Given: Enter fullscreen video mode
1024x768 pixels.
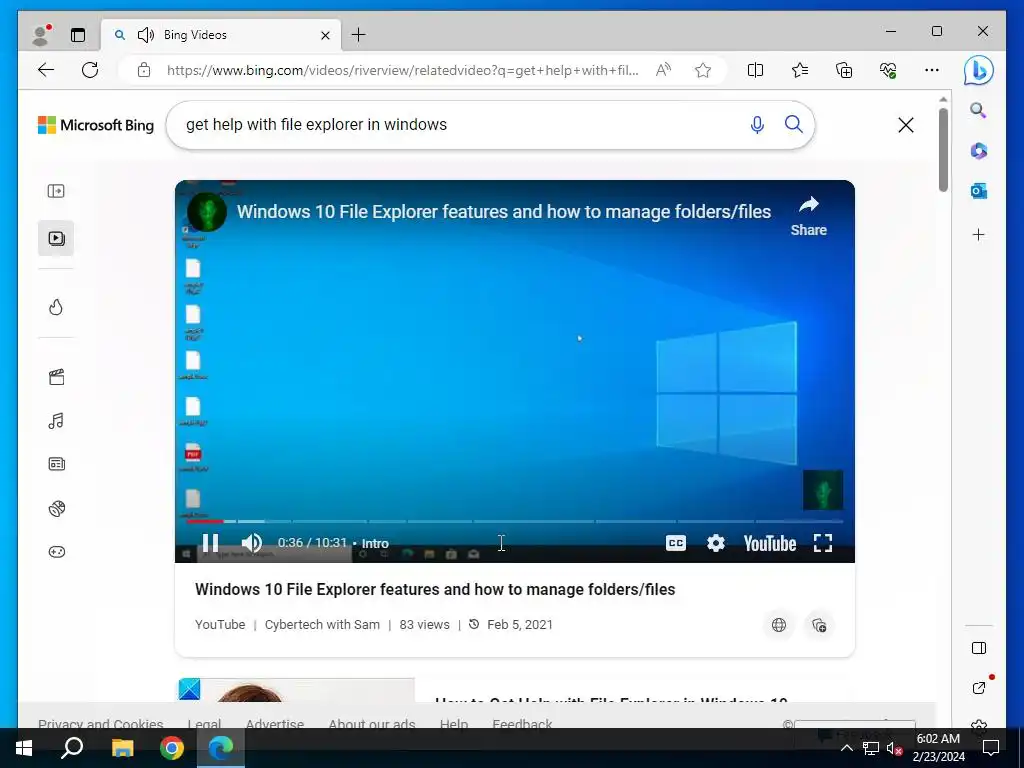Looking at the screenshot, I should (823, 543).
